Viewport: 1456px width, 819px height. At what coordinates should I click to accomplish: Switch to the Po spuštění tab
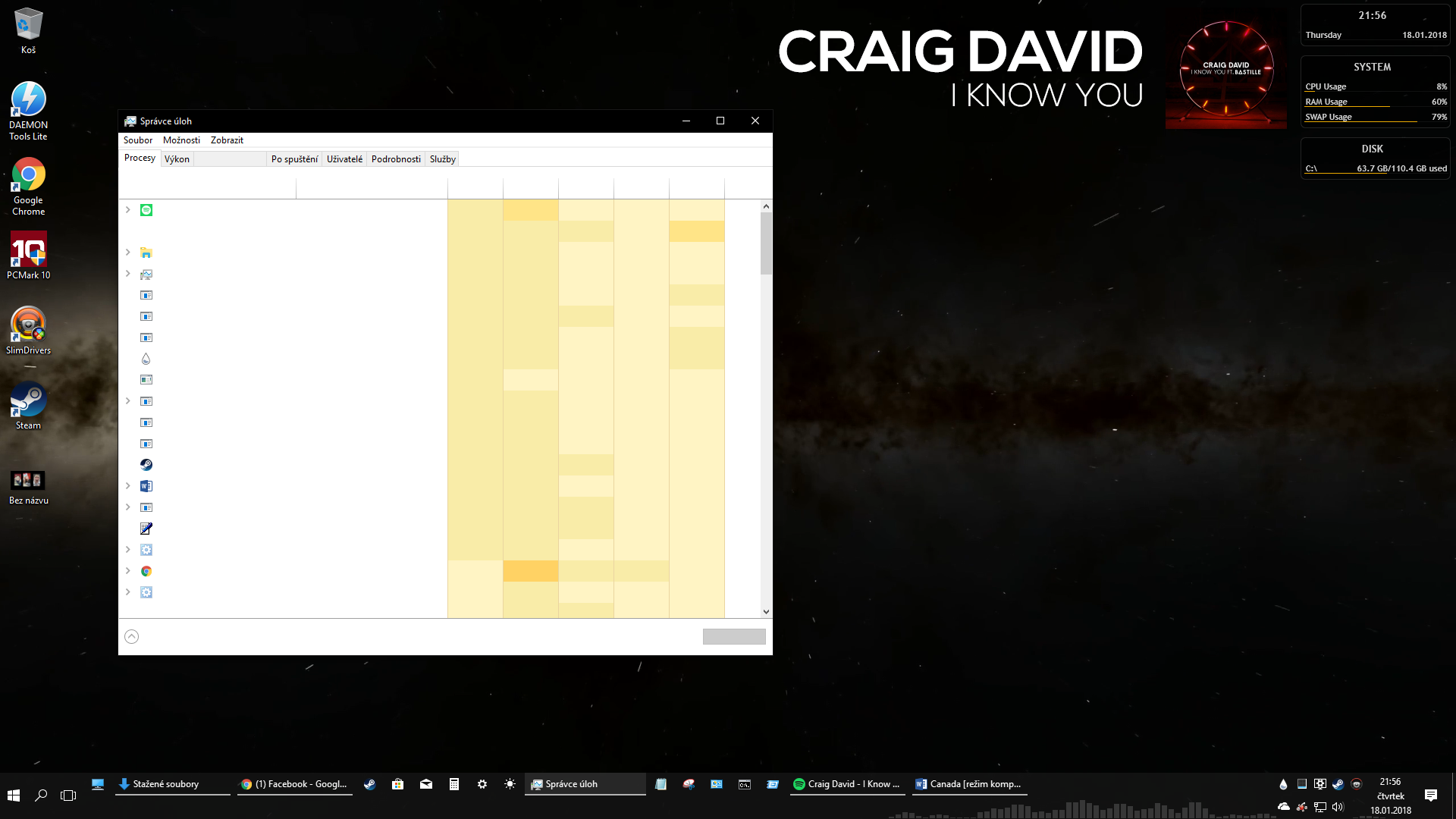pyautogui.click(x=294, y=159)
